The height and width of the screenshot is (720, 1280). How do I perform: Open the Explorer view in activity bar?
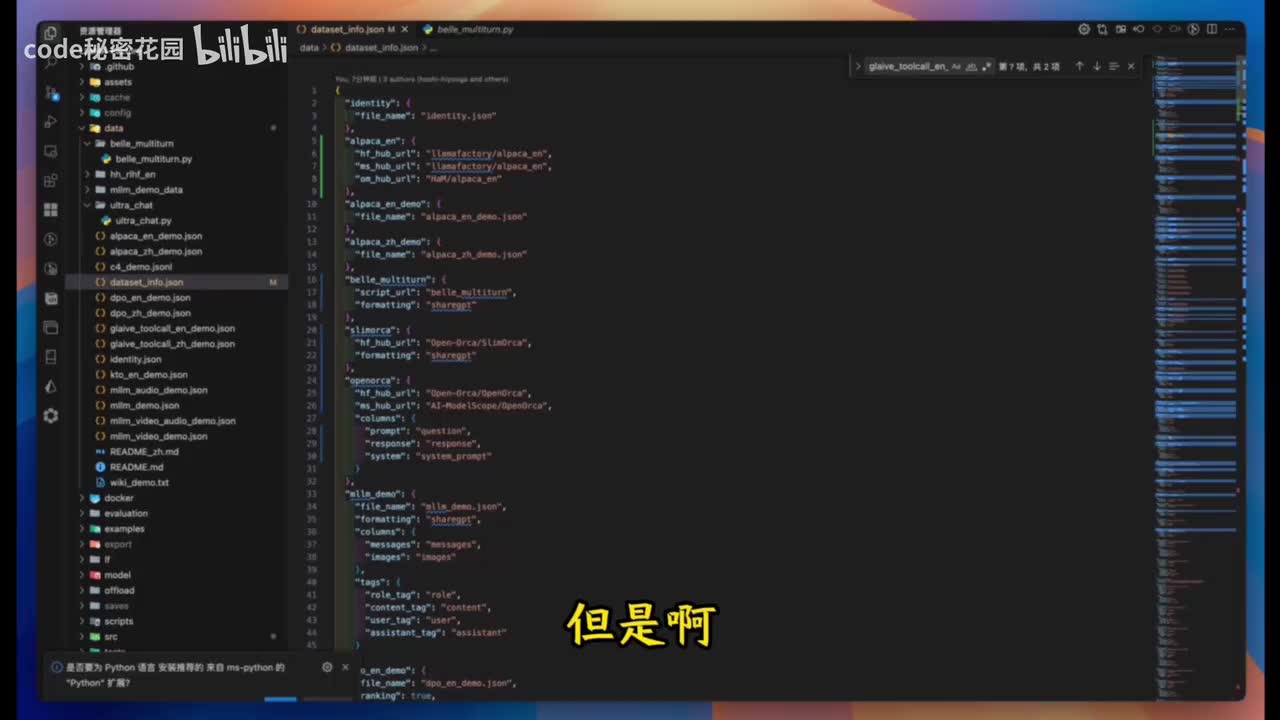[x=51, y=34]
